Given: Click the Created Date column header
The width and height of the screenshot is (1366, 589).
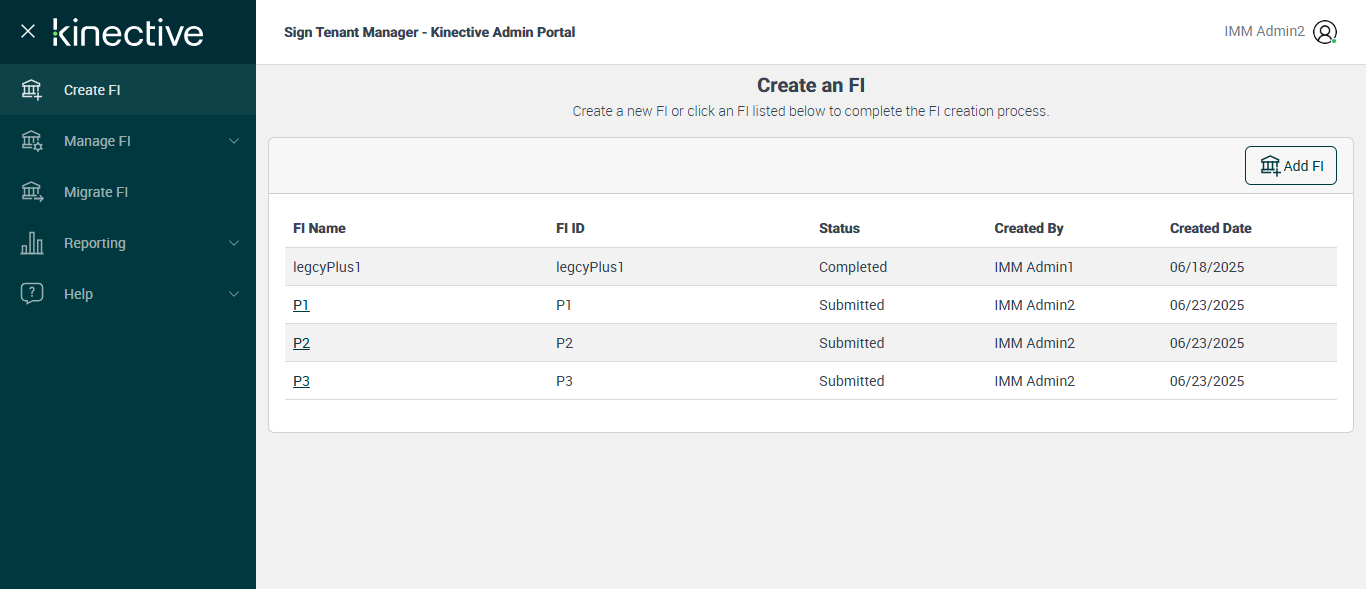Looking at the screenshot, I should [1210, 228].
